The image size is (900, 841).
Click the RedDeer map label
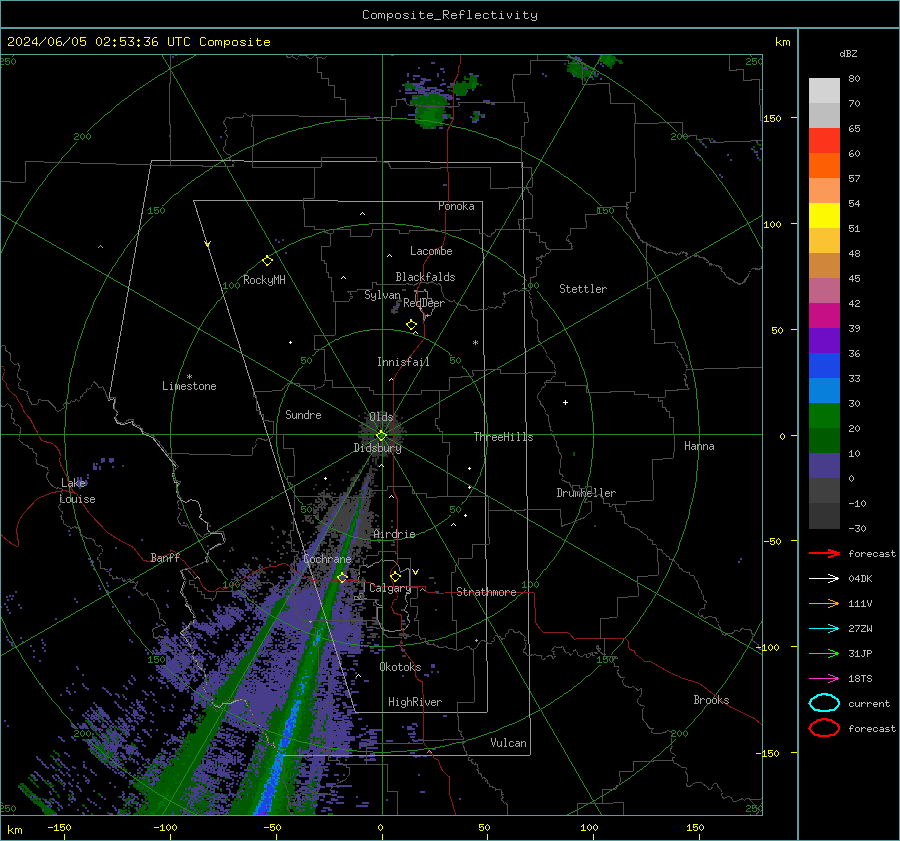(x=424, y=303)
